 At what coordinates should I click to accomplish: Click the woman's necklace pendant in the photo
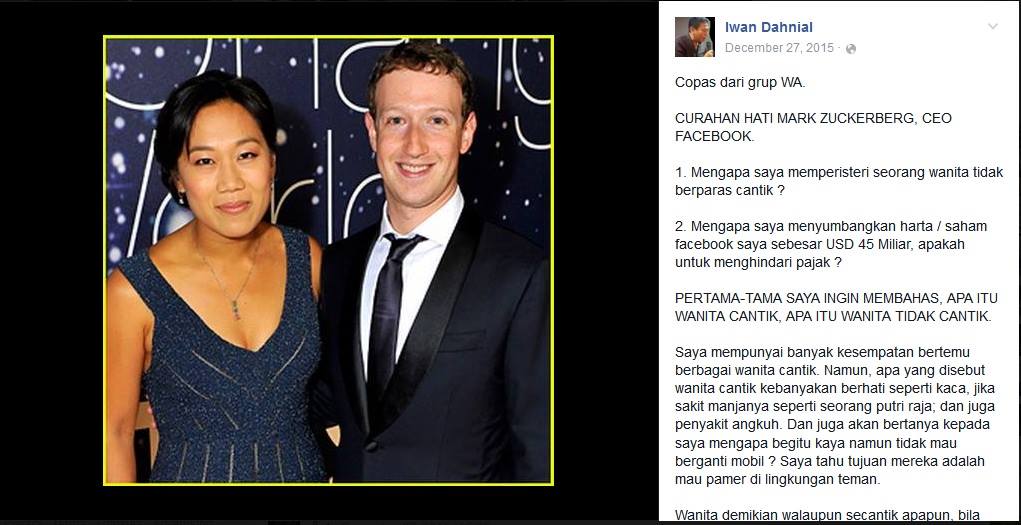coord(236,309)
